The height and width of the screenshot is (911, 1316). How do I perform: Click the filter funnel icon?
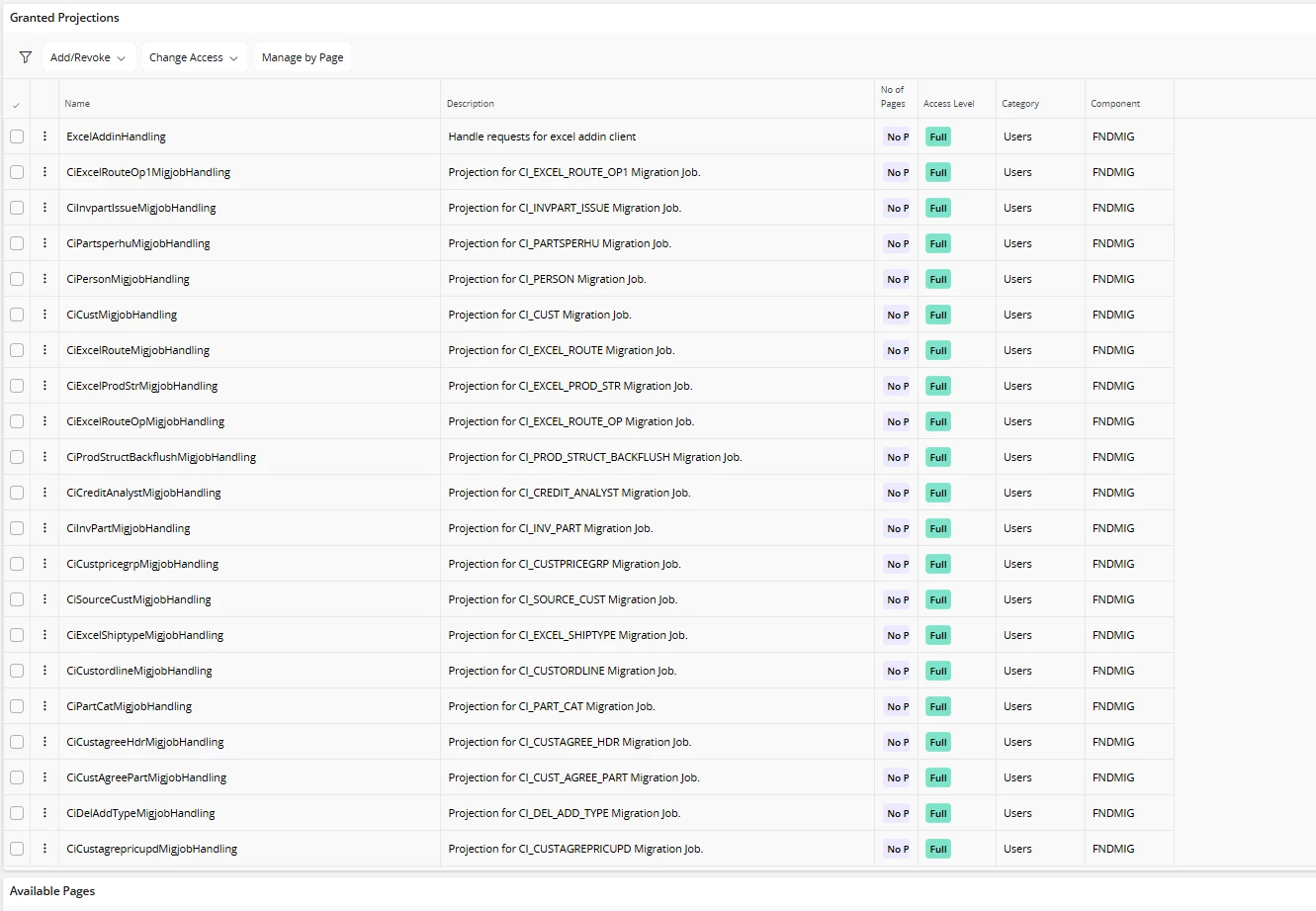26,57
